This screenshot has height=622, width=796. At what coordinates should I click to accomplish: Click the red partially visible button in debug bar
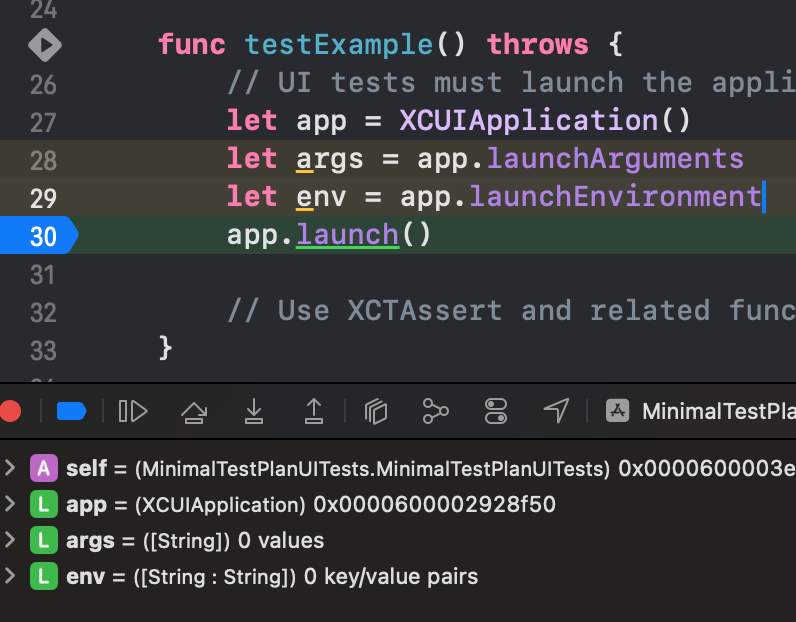[x=10, y=411]
